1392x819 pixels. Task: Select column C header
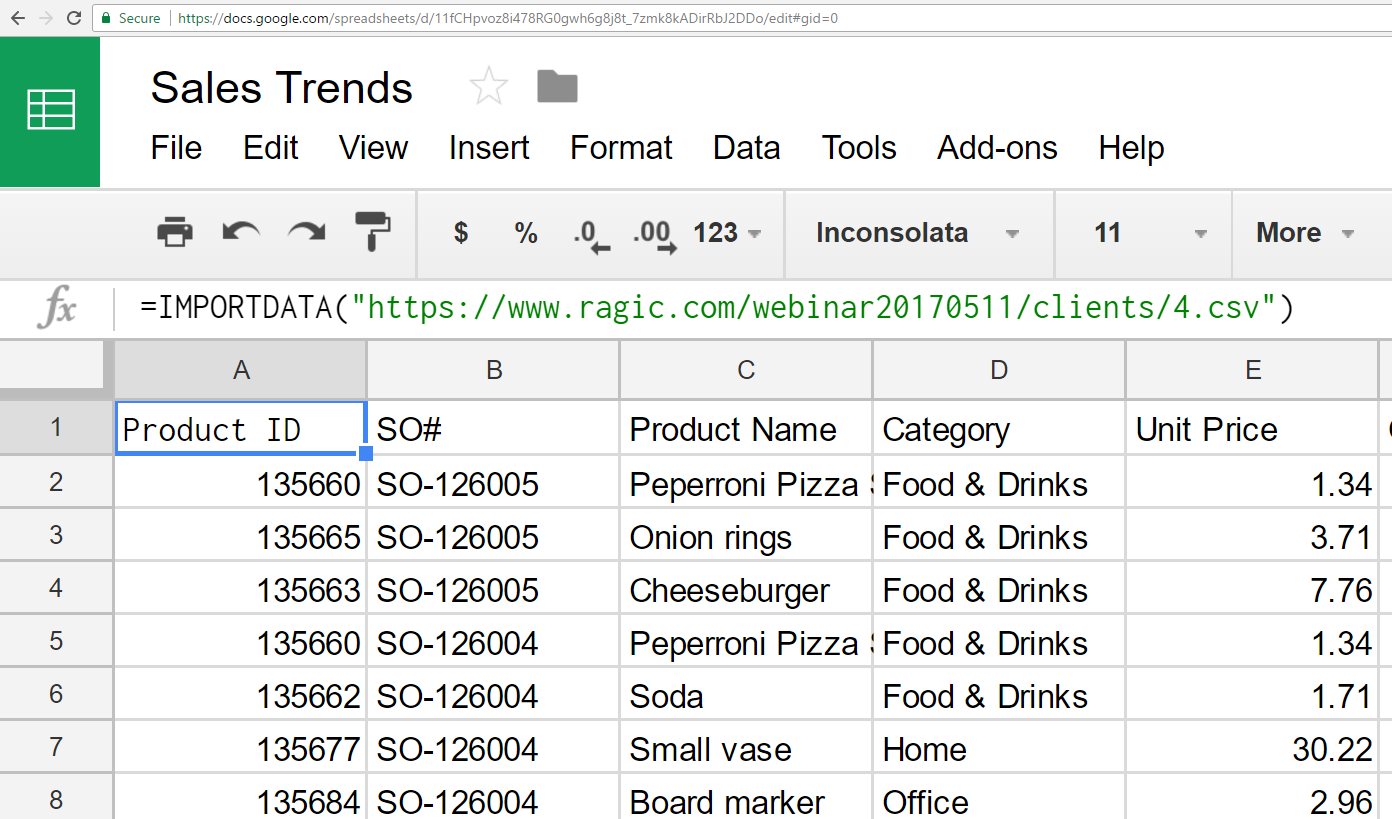pos(746,371)
